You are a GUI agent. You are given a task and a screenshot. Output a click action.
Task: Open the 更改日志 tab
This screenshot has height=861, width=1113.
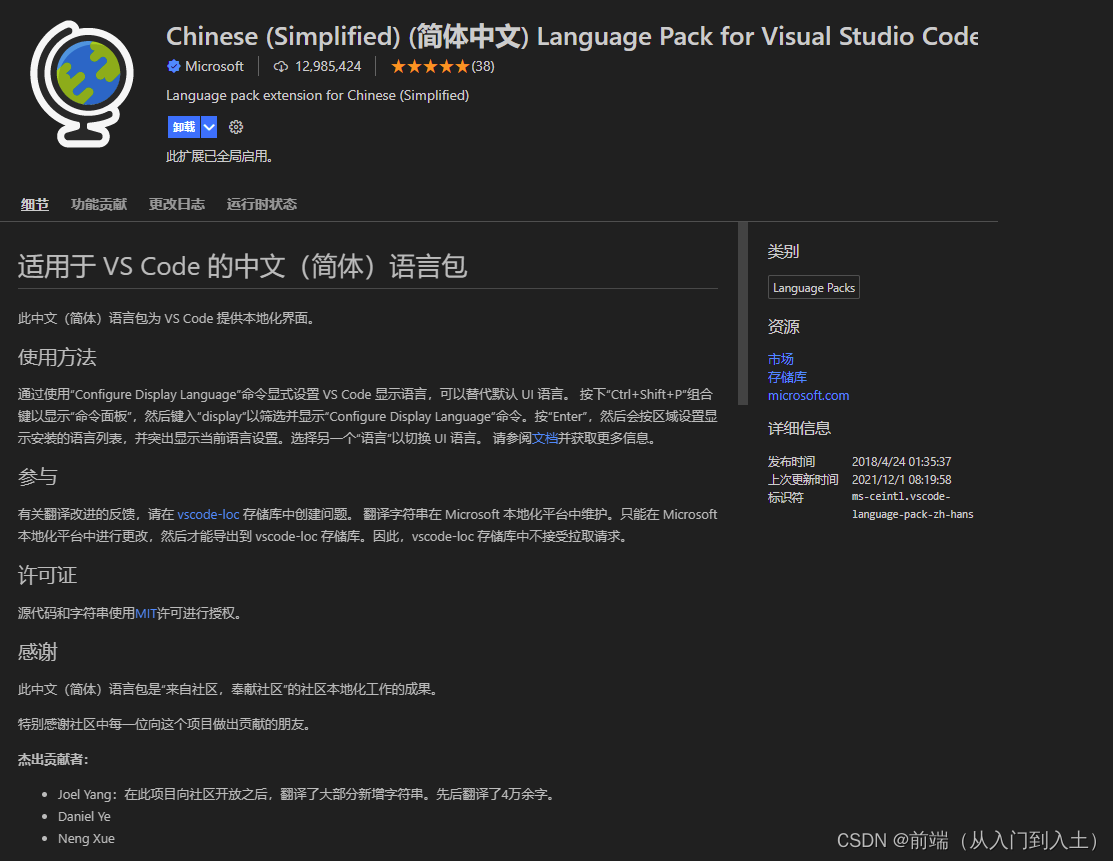tap(177, 204)
